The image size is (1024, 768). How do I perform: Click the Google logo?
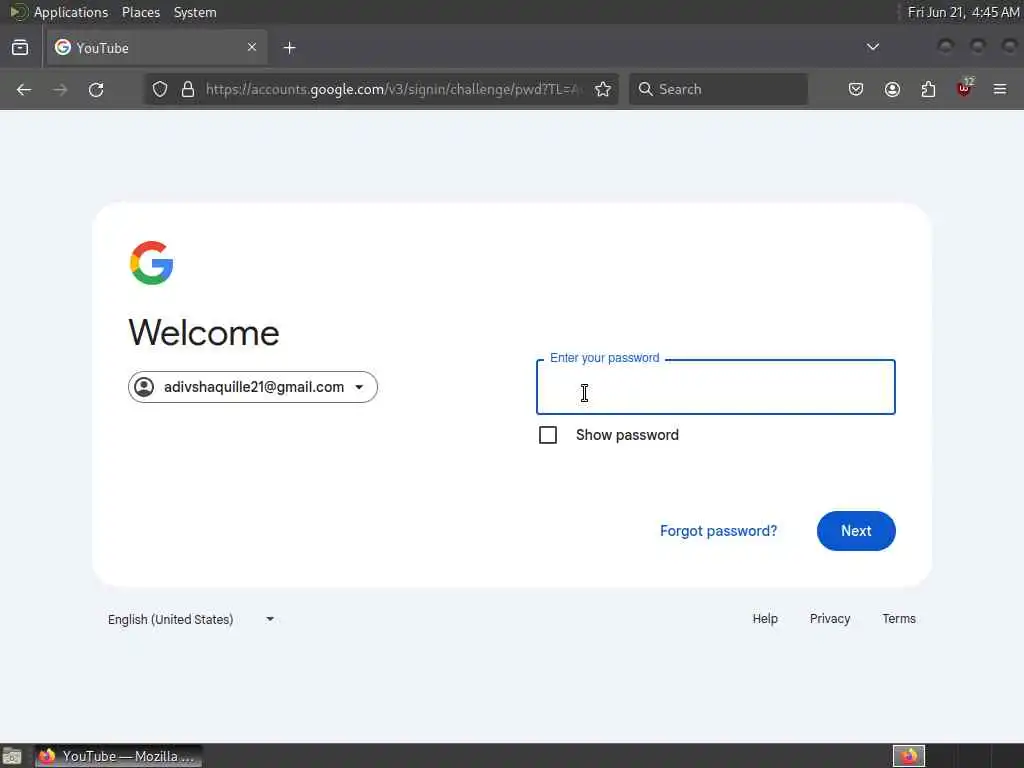point(152,263)
